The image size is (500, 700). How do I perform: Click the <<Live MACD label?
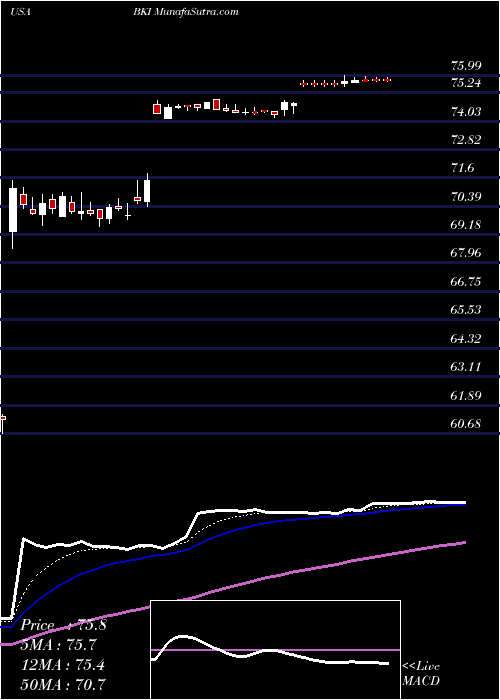coord(421,674)
